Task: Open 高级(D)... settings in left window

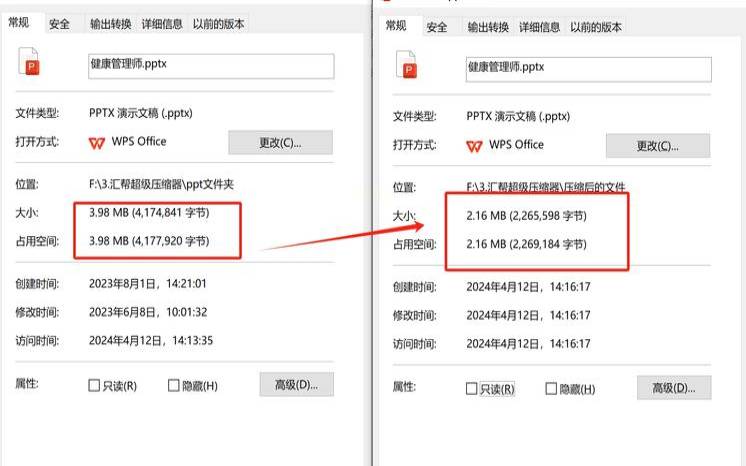Action: [x=296, y=385]
